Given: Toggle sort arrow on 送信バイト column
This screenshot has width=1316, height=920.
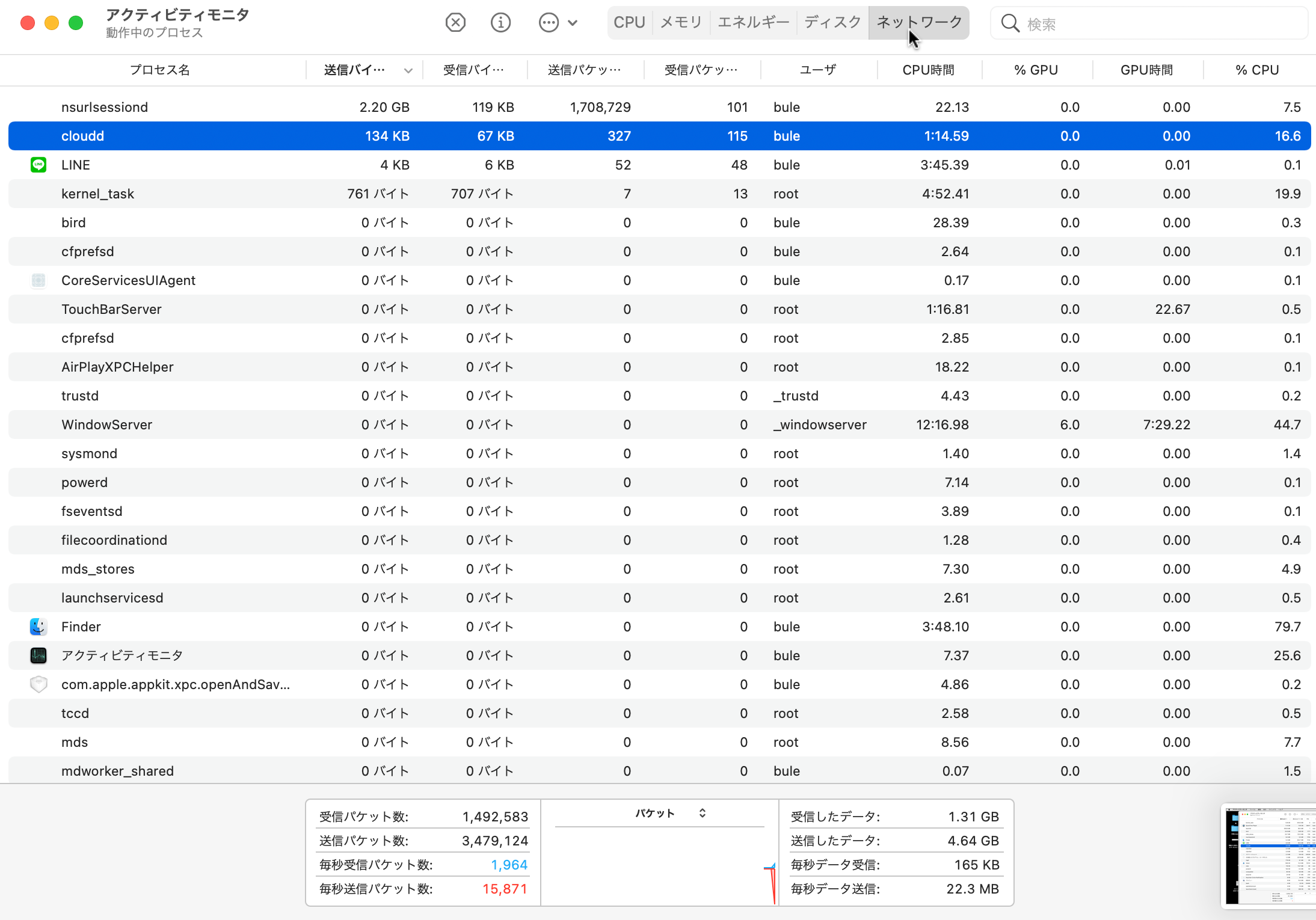Looking at the screenshot, I should 408,70.
